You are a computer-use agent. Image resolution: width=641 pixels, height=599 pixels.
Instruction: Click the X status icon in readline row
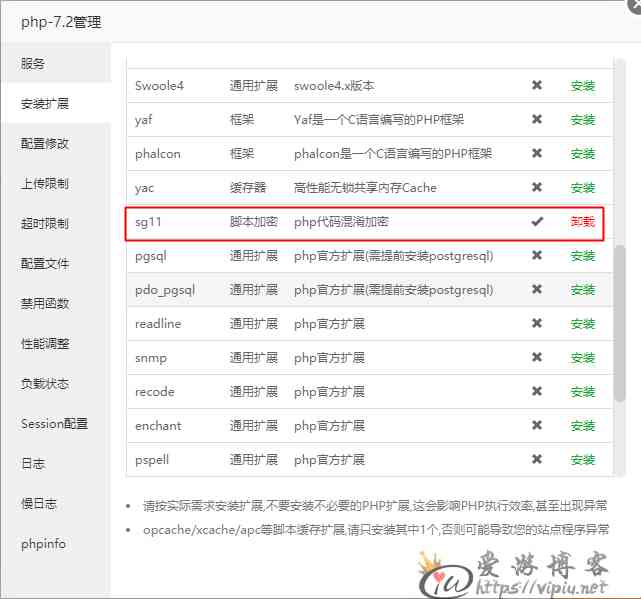[x=537, y=323]
